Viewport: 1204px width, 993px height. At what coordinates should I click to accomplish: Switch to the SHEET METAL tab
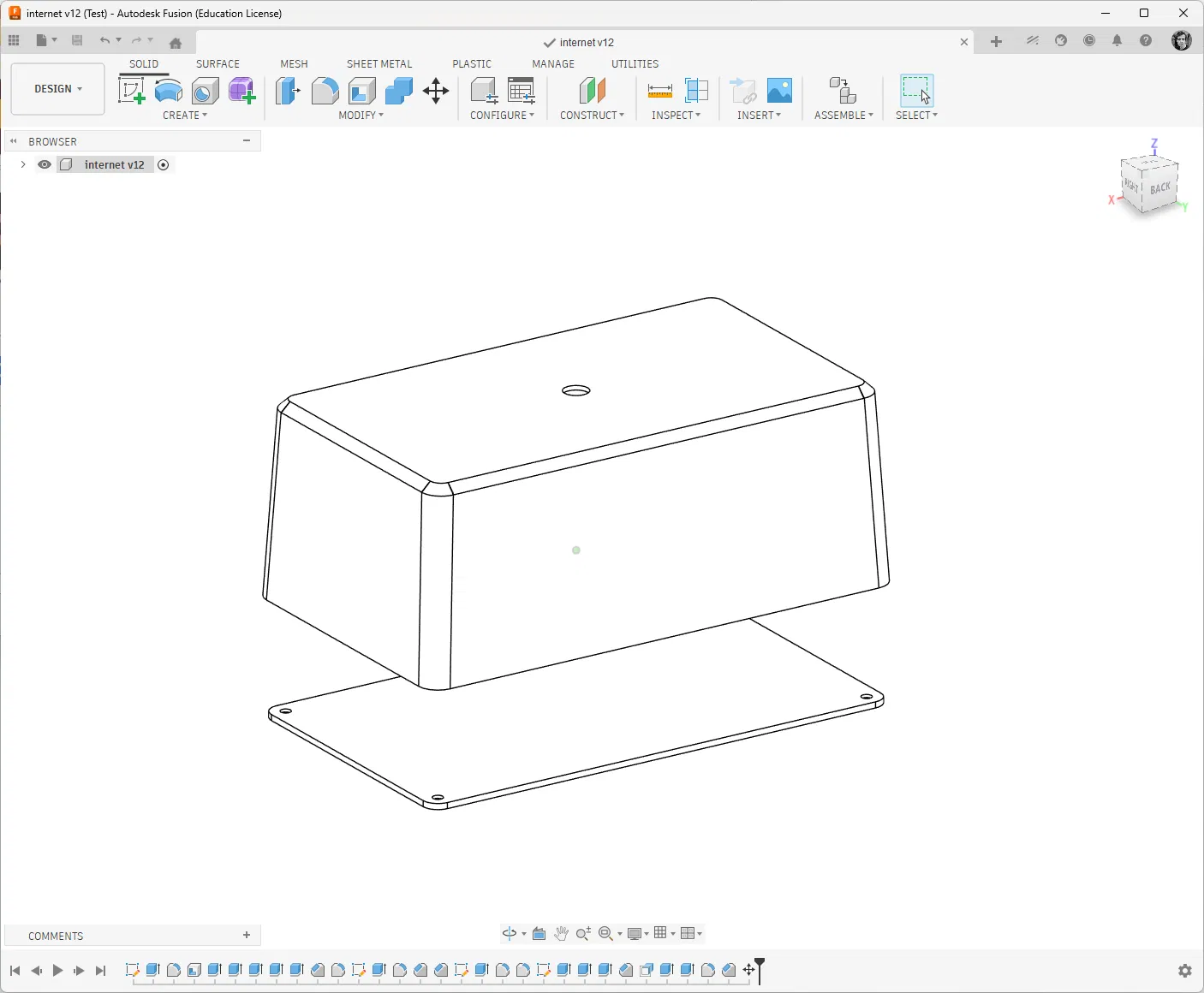[x=378, y=63]
